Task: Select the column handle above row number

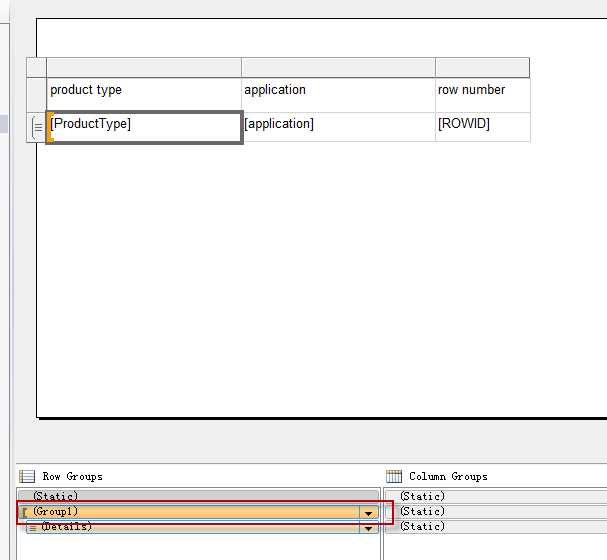Action: pyautogui.click(x=483, y=68)
